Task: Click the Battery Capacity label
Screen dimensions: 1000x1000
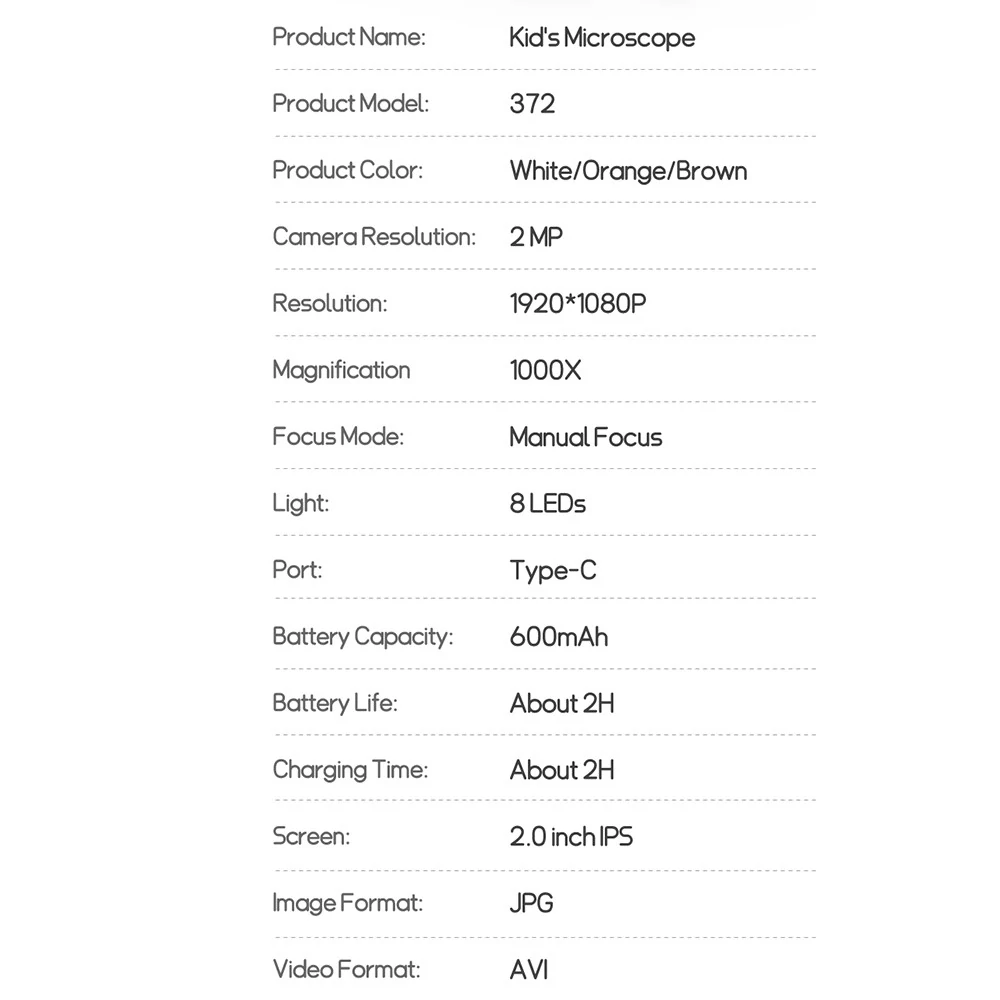Action: point(363,637)
